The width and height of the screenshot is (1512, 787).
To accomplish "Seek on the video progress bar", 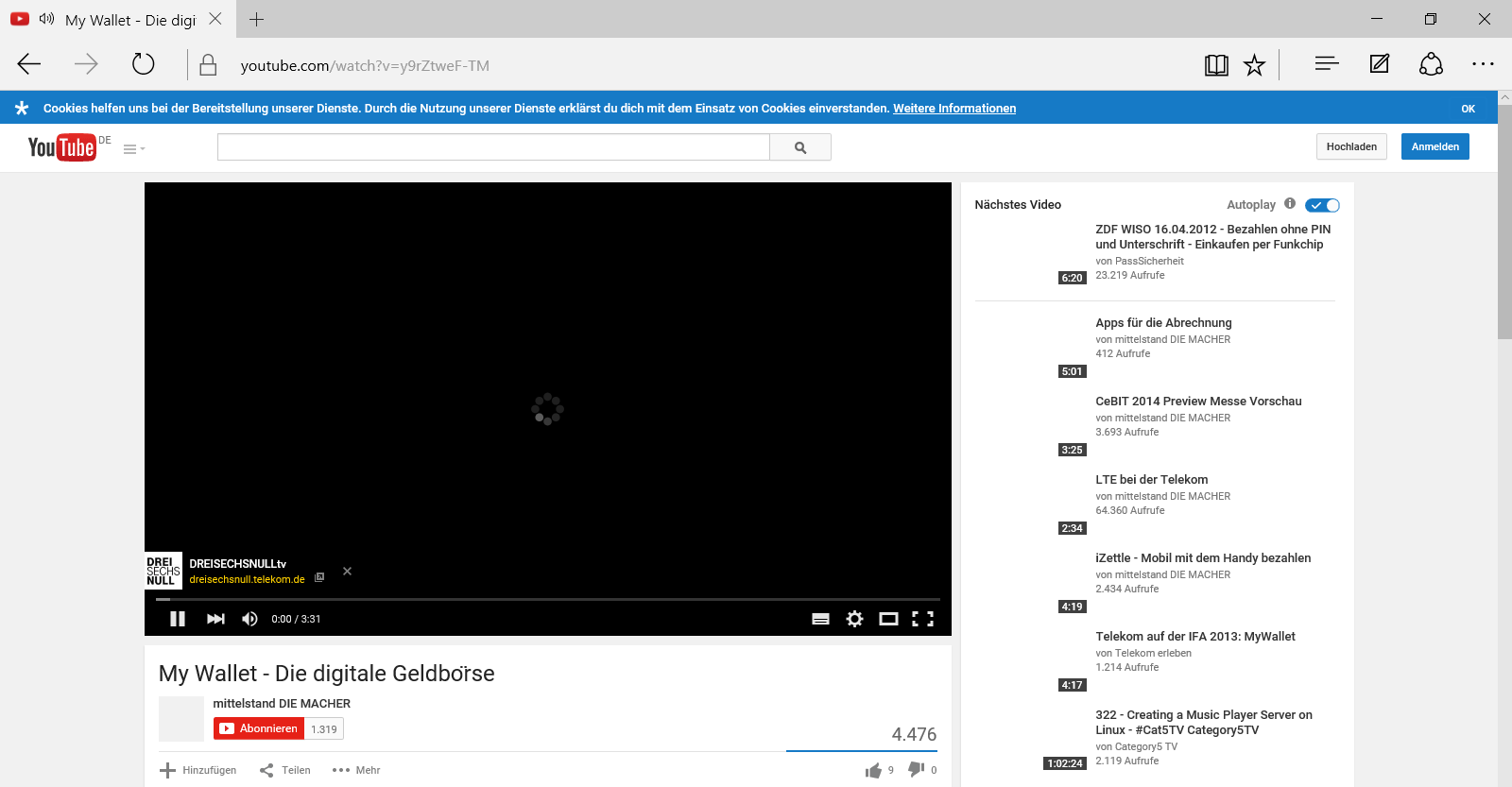I will [x=548, y=599].
